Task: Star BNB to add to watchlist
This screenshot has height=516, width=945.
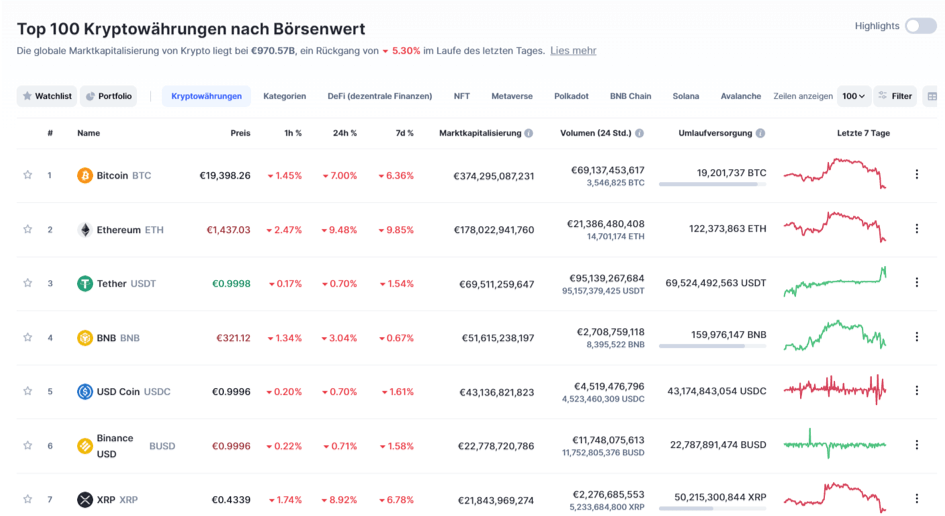Action: tap(28, 337)
